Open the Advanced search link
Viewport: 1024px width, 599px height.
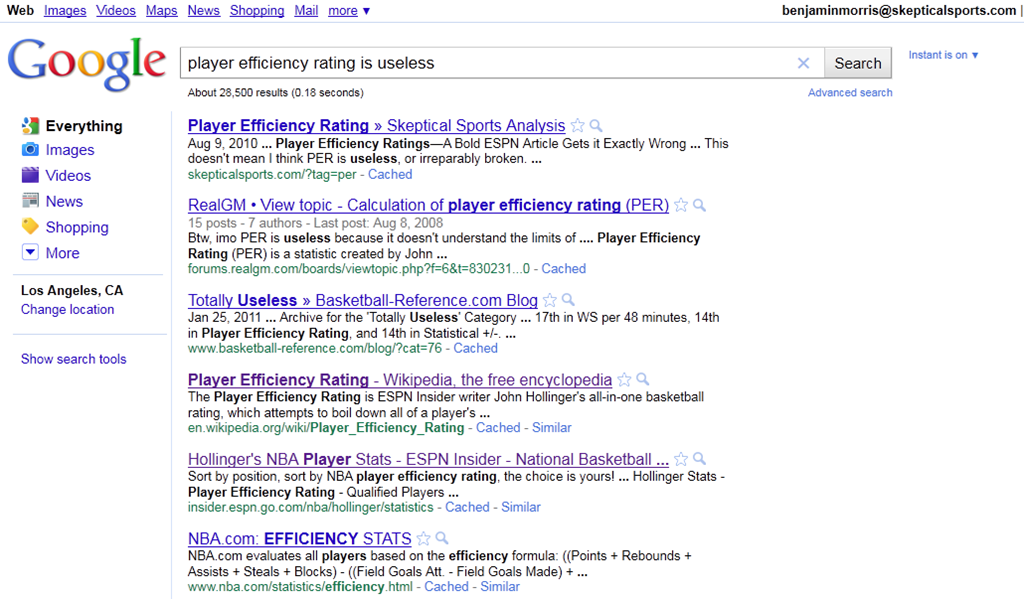(850, 93)
